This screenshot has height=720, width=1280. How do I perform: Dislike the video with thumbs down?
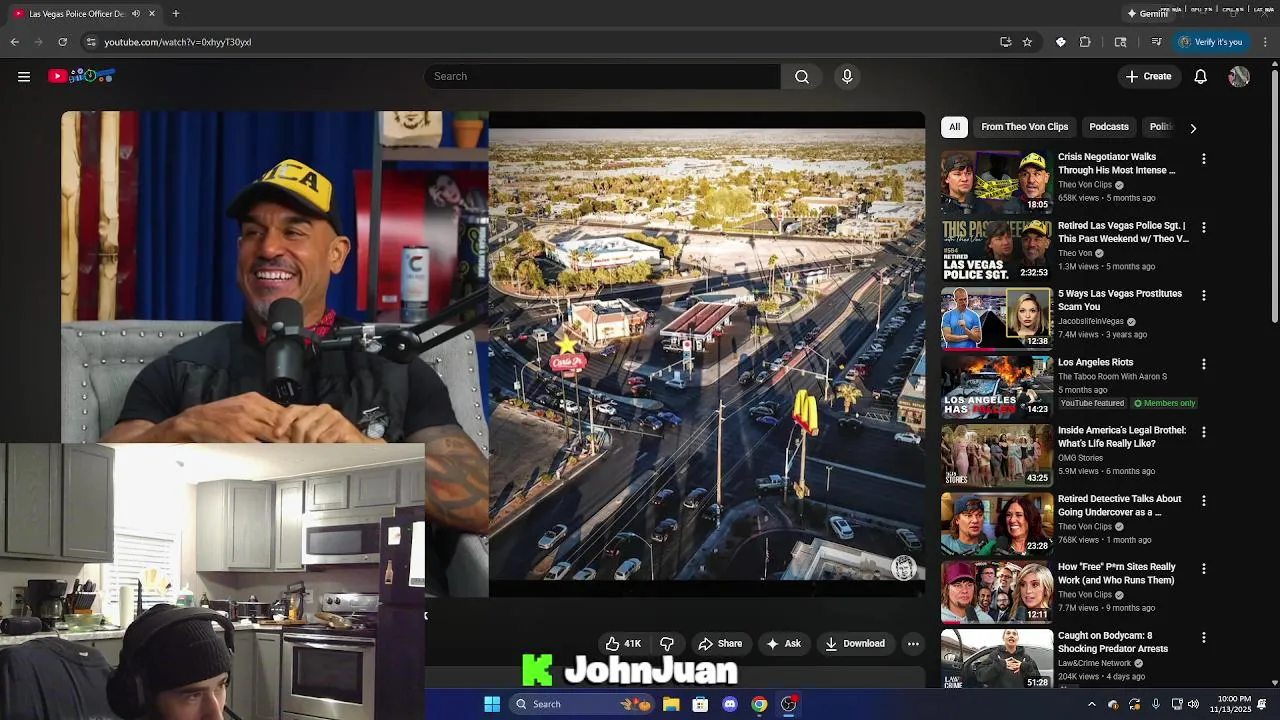tap(667, 644)
